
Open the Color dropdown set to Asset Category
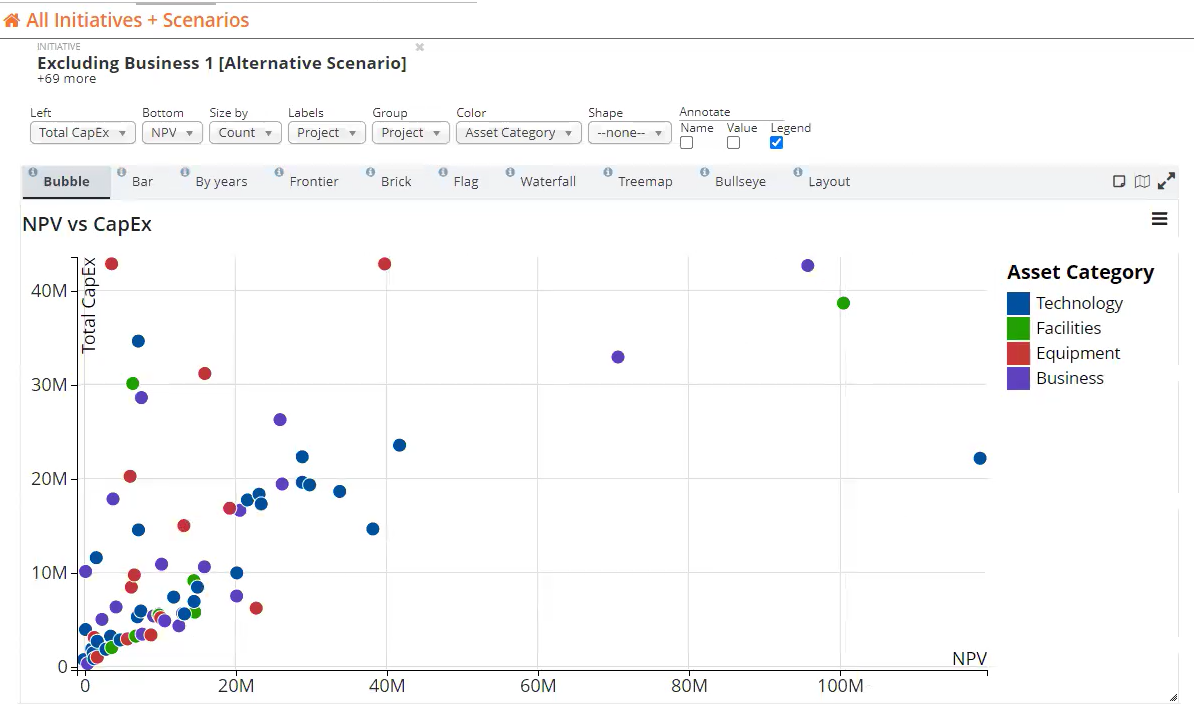(518, 132)
